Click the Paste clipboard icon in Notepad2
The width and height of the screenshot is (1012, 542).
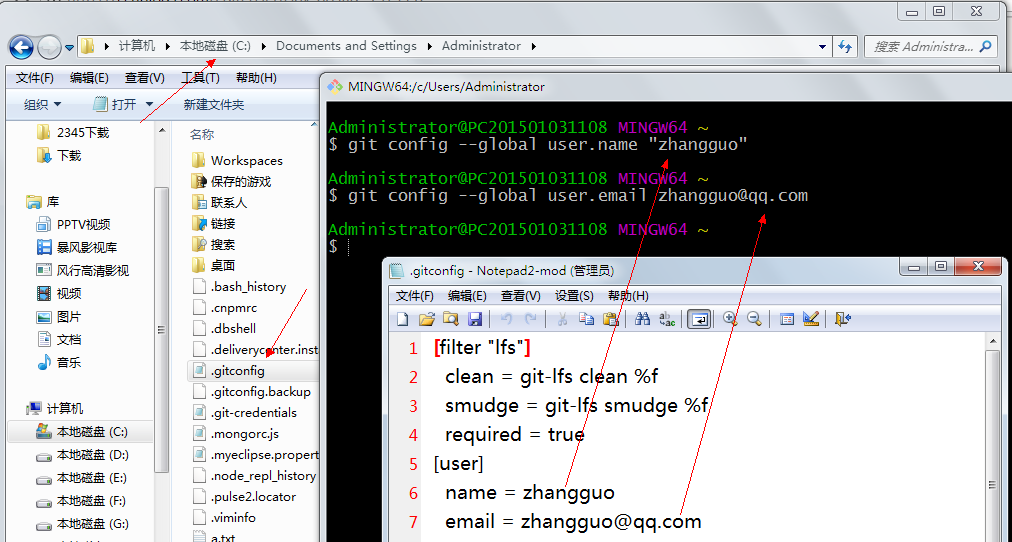(611, 319)
